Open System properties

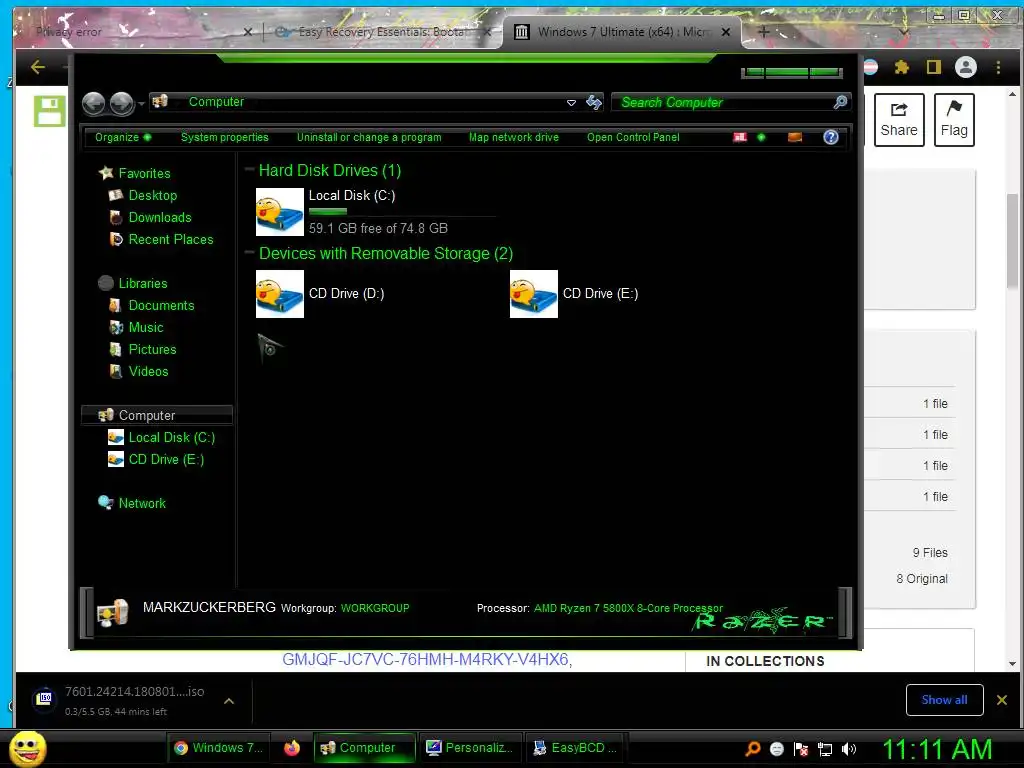click(x=225, y=137)
